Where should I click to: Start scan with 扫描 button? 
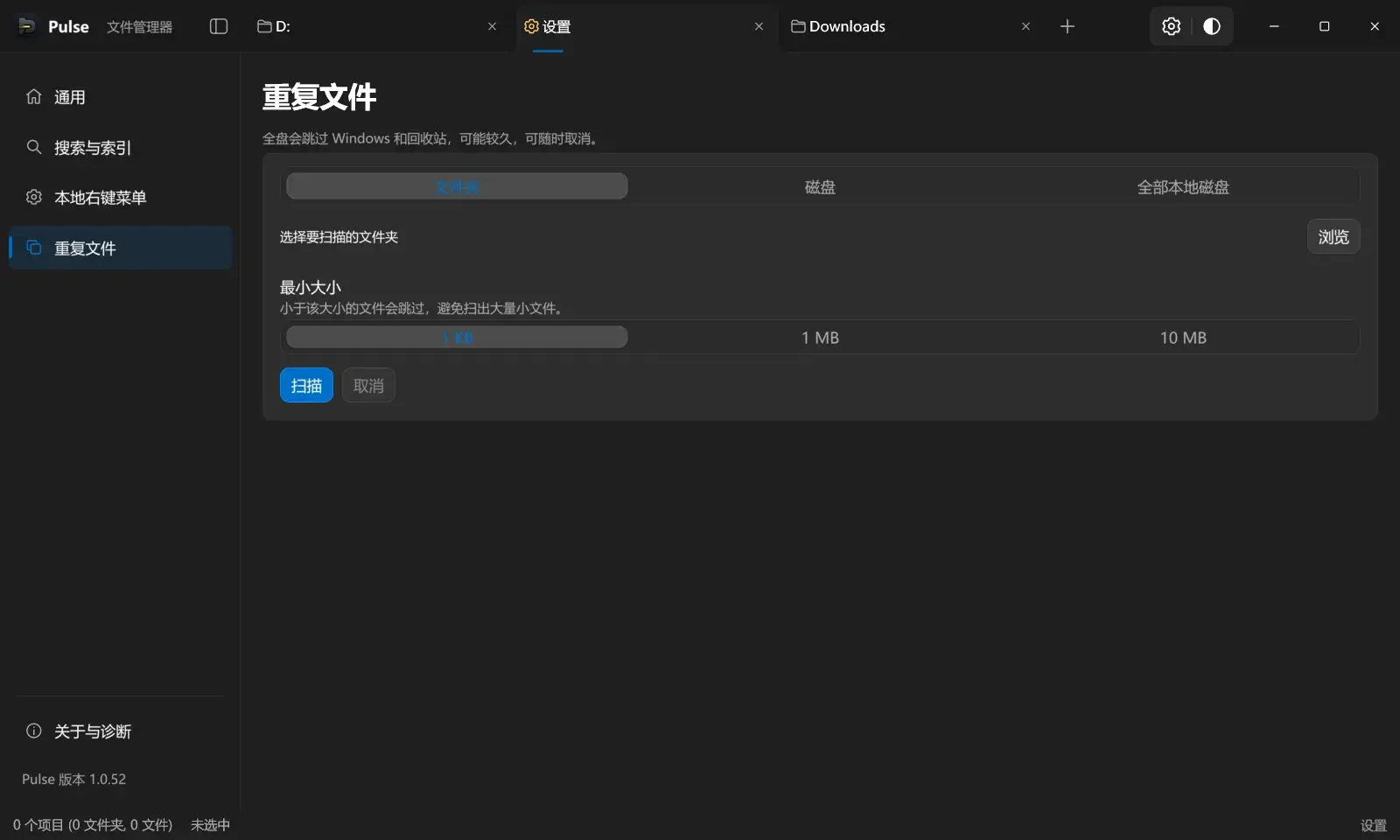(306, 385)
